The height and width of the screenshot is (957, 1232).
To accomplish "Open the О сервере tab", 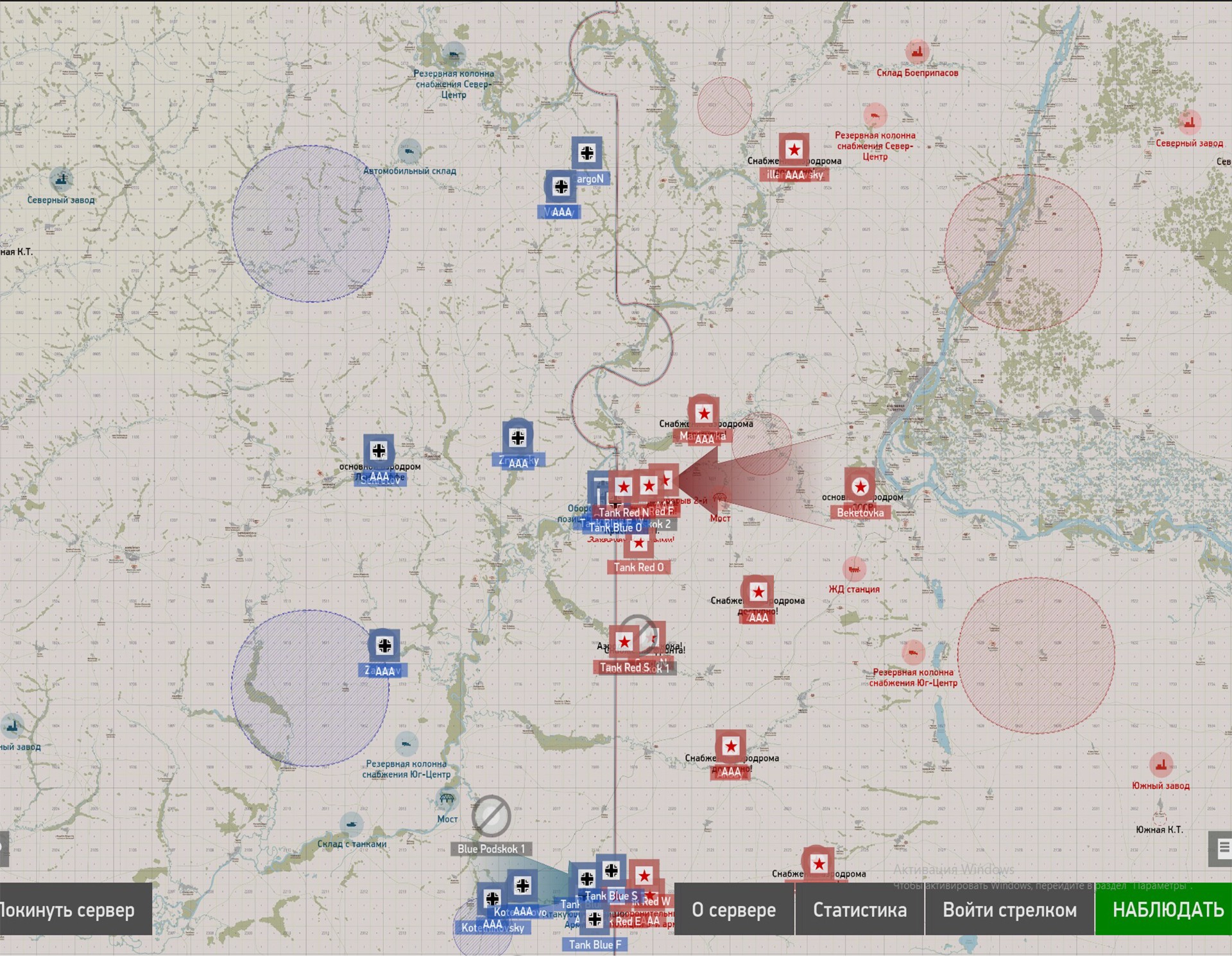I will [733, 910].
